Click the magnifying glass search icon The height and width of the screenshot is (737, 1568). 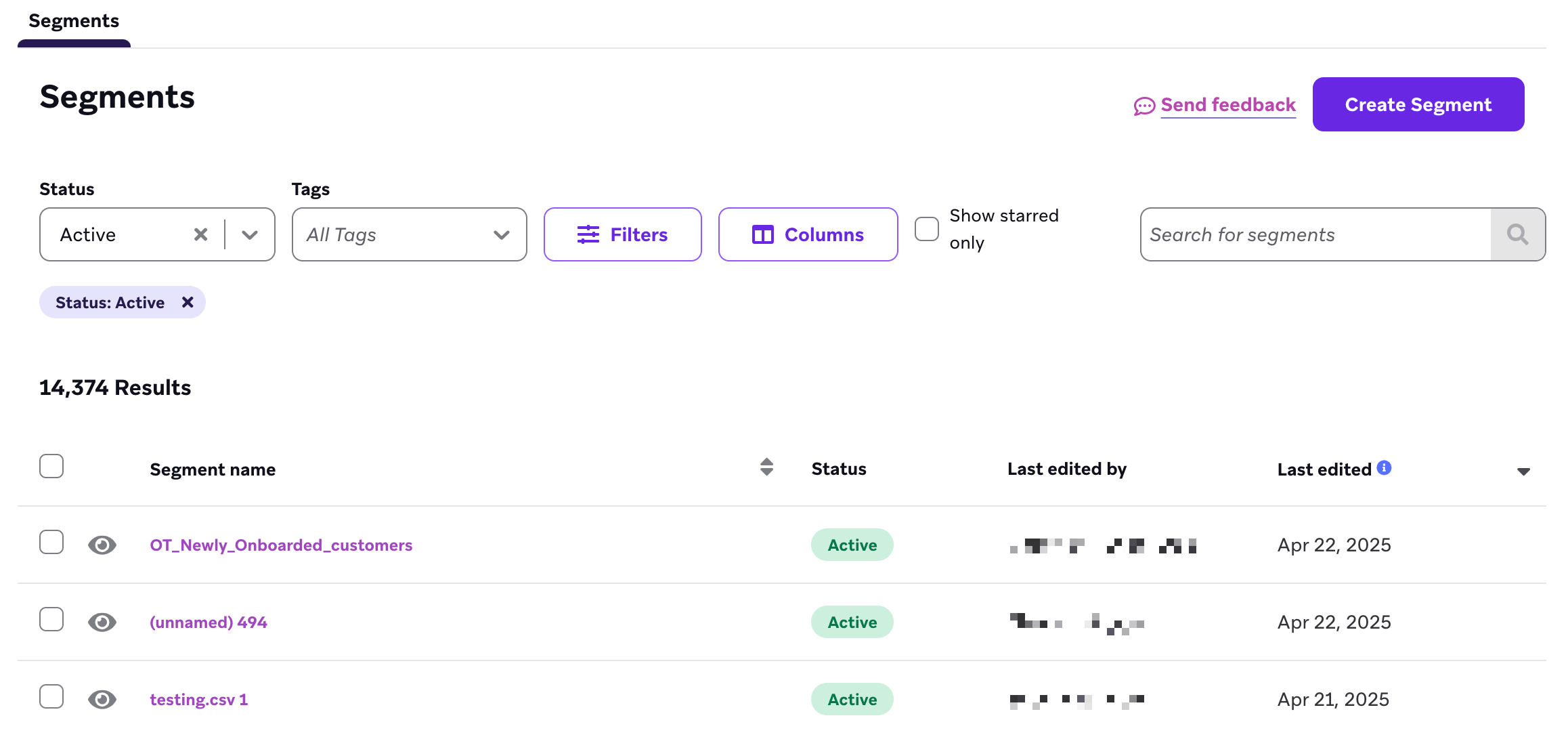(1517, 234)
